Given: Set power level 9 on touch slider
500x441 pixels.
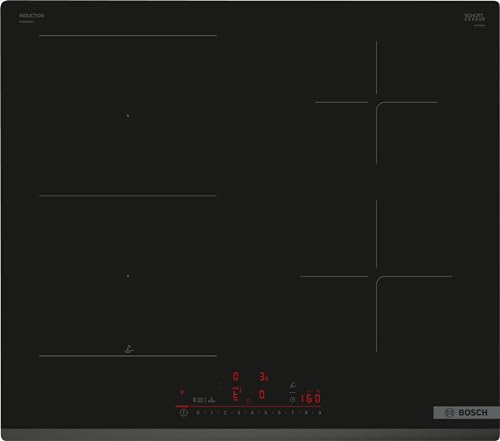Looking at the screenshot, I should click(x=319, y=413).
